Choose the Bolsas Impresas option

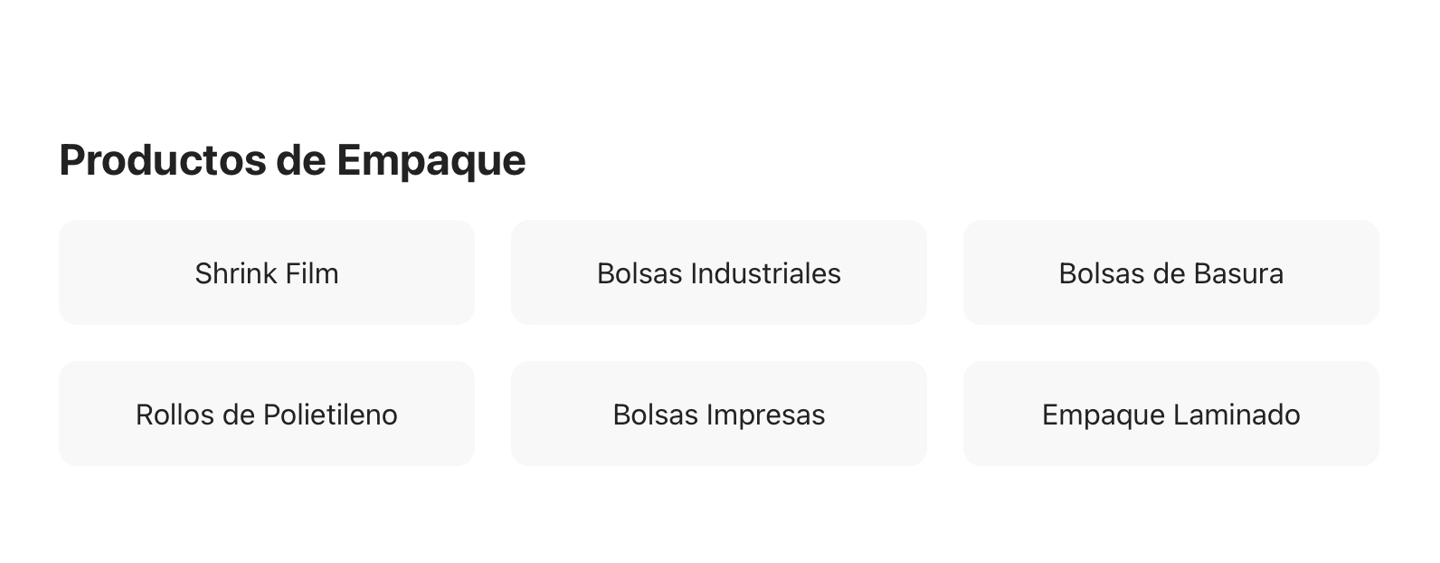pos(718,414)
